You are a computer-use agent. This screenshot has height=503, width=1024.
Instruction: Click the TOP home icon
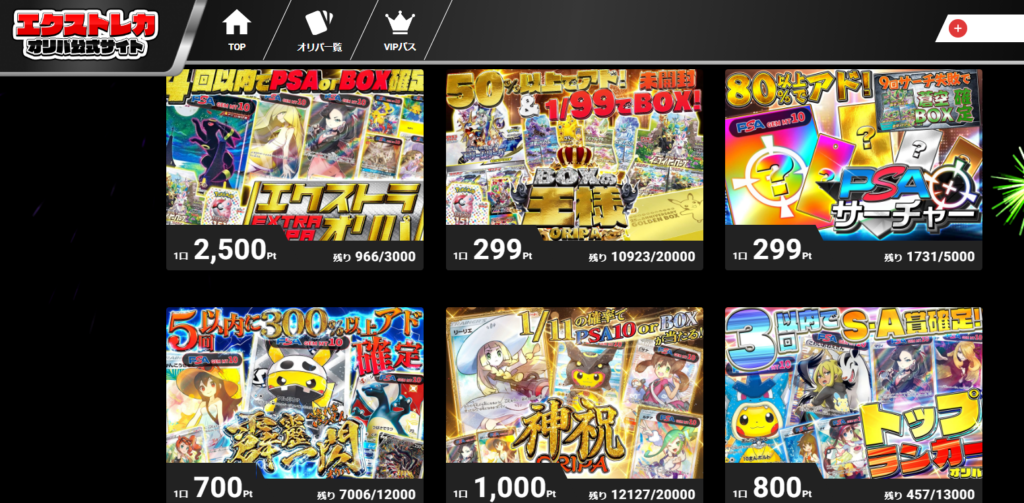tap(236, 23)
